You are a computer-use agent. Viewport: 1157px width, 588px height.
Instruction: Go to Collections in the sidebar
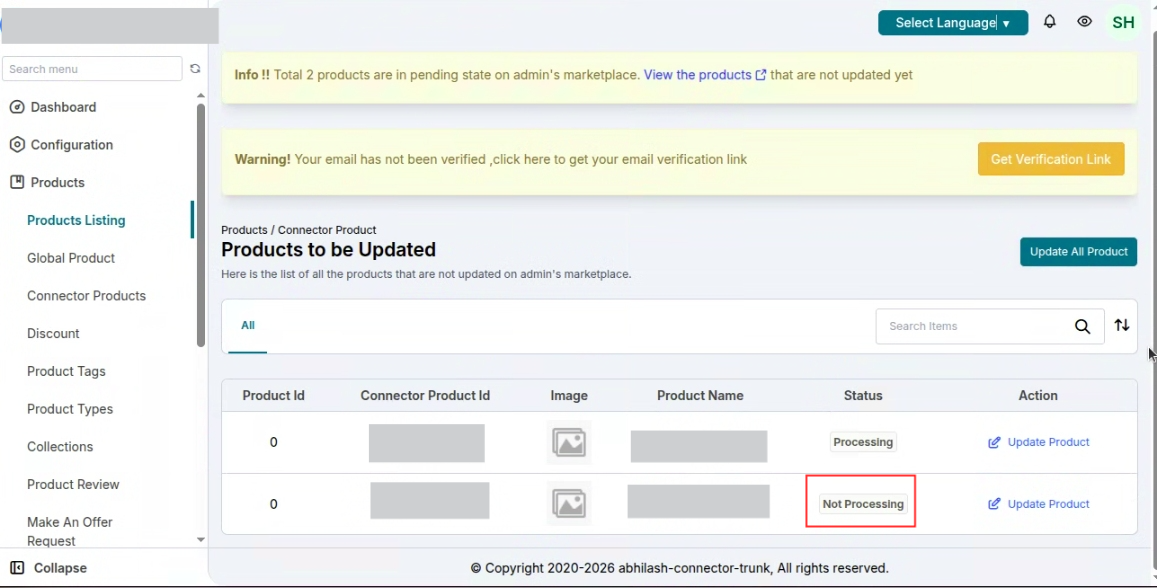60,446
